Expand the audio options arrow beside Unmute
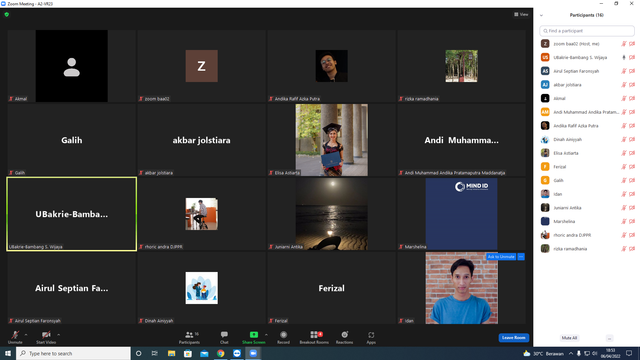This screenshot has width=640, height=360. (26, 335)
